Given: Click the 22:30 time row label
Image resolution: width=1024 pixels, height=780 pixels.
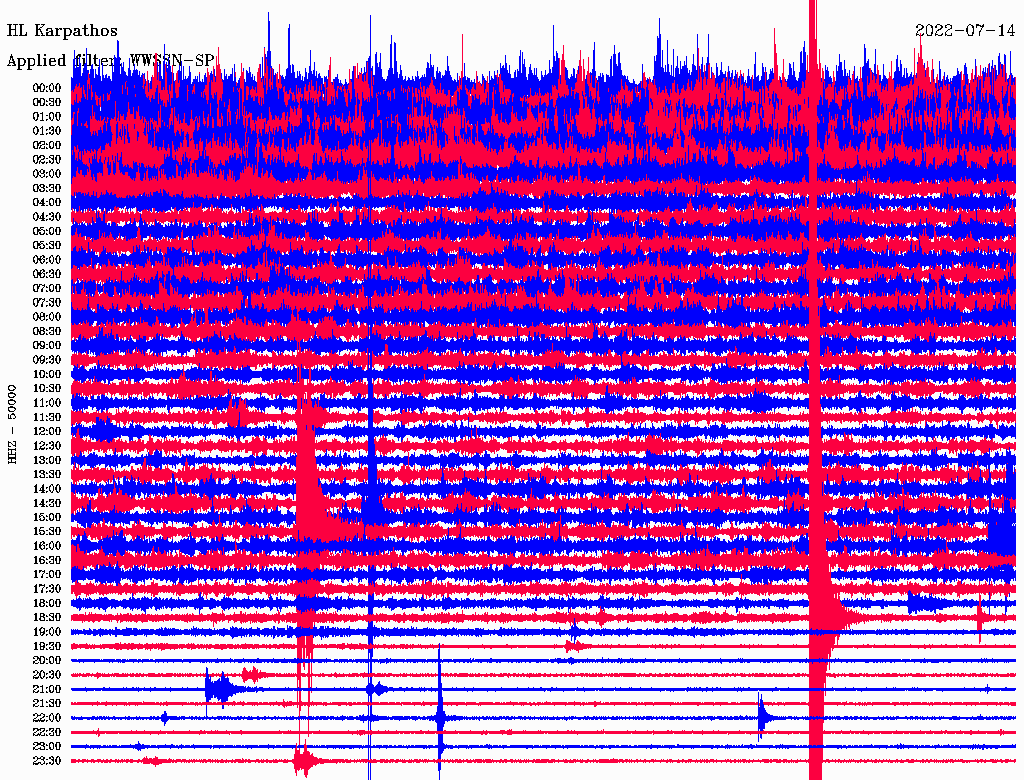Looking at the screenshot, I should coord(47,732).
